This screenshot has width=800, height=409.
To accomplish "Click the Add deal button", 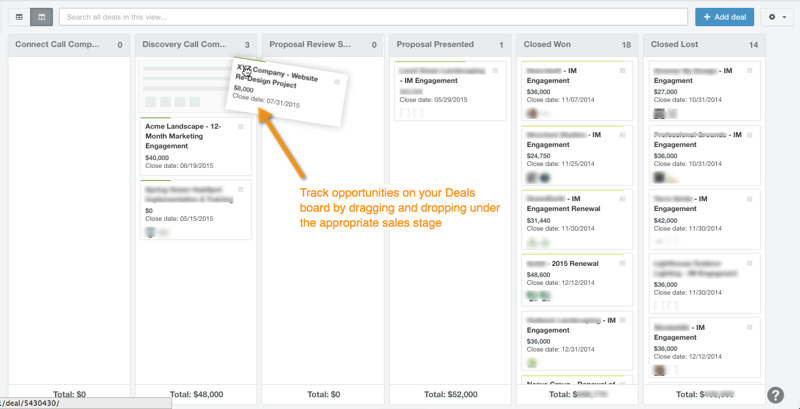I will click(724, 17).
